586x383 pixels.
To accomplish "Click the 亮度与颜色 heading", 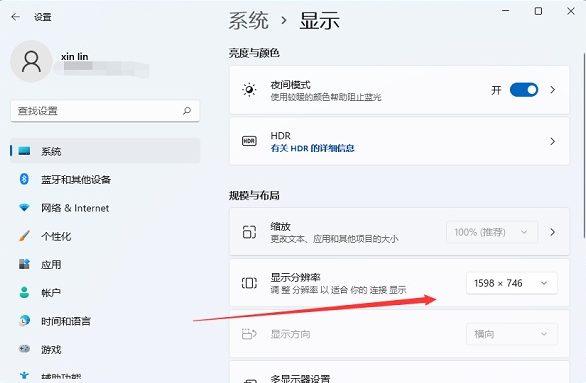I will 254,53.
